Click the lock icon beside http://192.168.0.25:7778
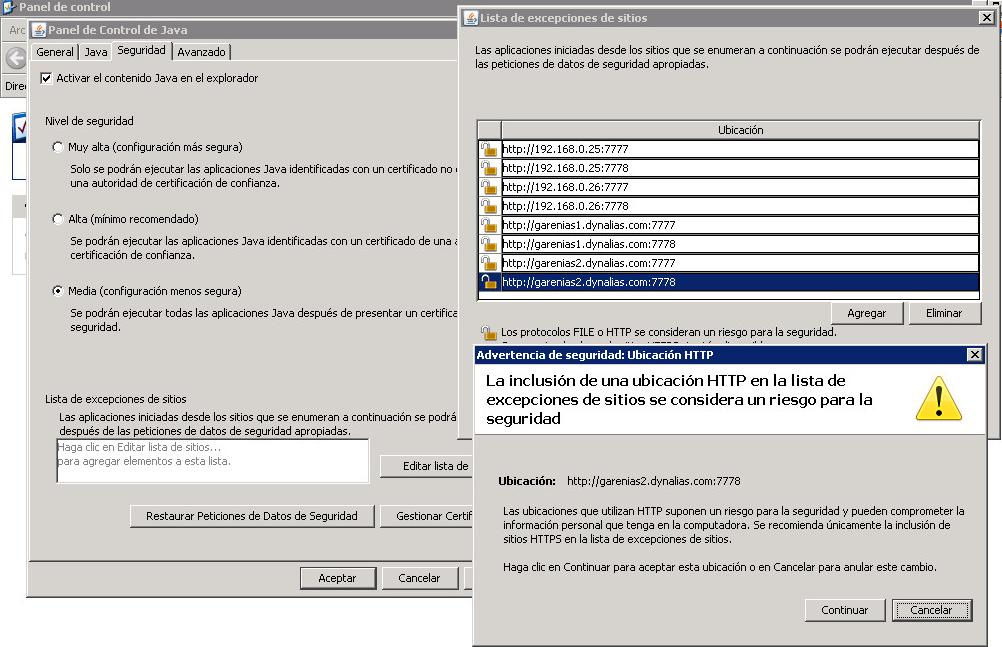The height and width of the screenshot is (647, 1002). click(489, 168)
